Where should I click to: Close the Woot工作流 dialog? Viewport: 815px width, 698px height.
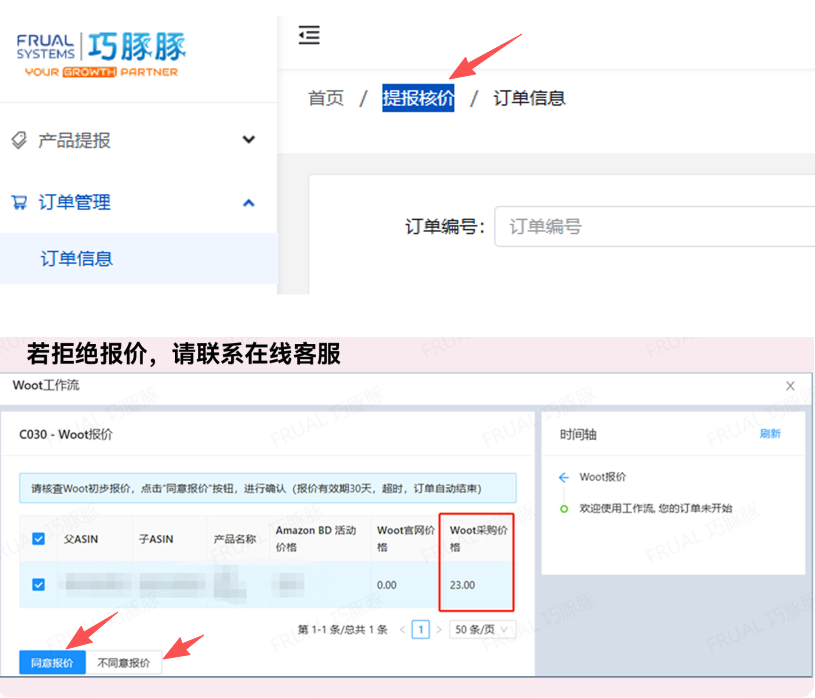pyautogui.click(x=791, y=386)
